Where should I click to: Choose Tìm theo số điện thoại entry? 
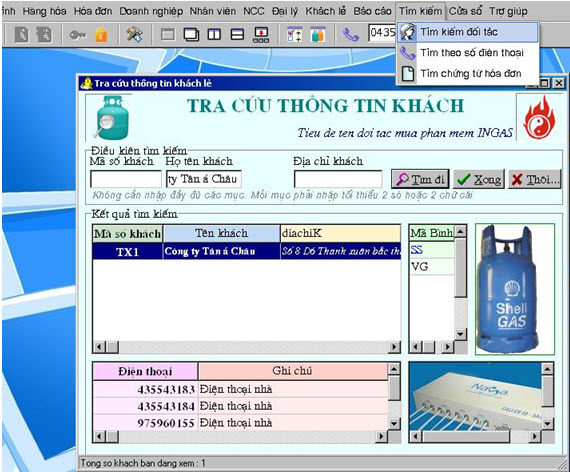(x=468, y=53)
